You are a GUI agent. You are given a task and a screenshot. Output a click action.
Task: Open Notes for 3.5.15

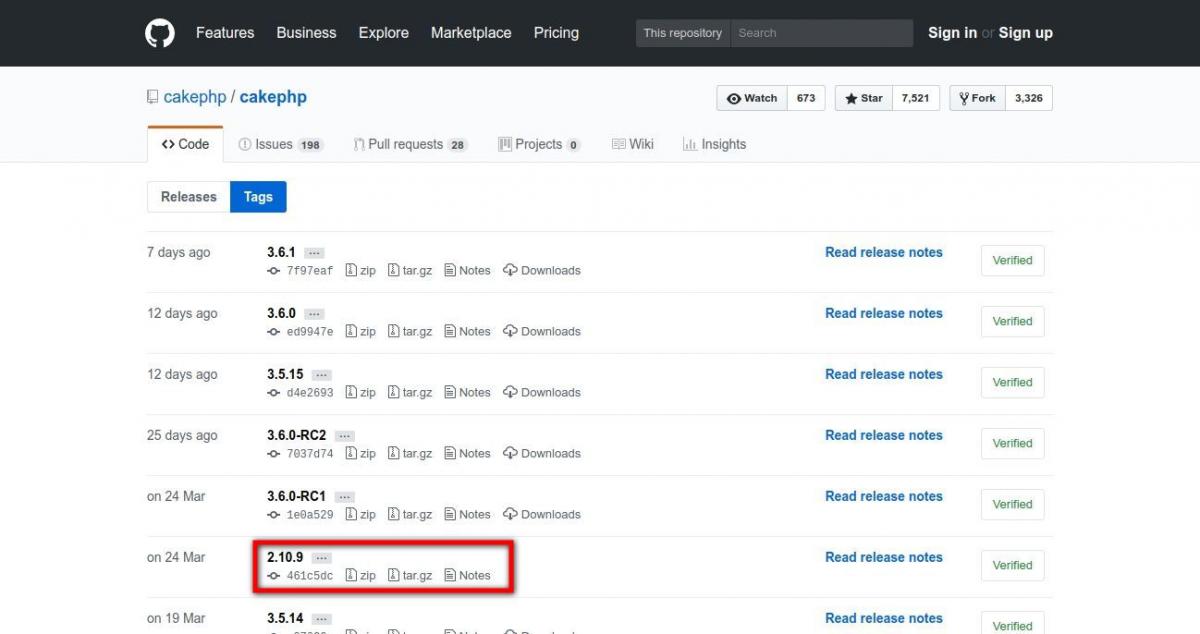tap(467, 393)
